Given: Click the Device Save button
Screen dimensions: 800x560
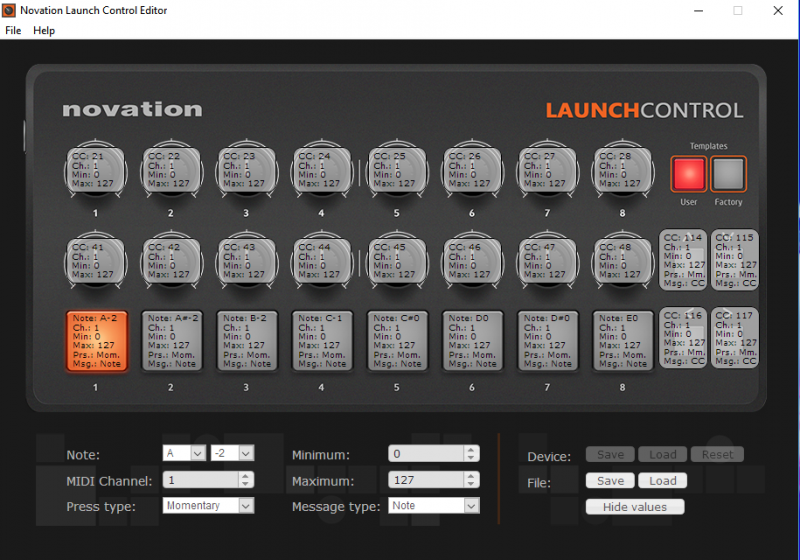Looking at the screenshot, I should [610, 454].
